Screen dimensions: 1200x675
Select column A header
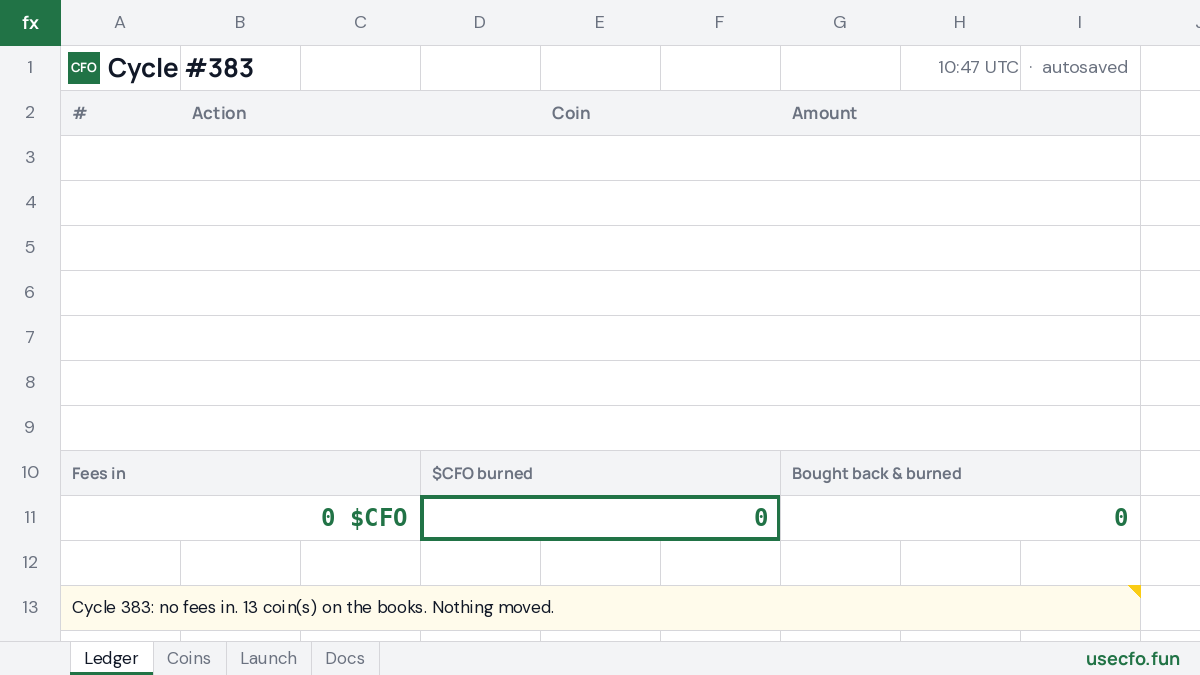(120, 23)
